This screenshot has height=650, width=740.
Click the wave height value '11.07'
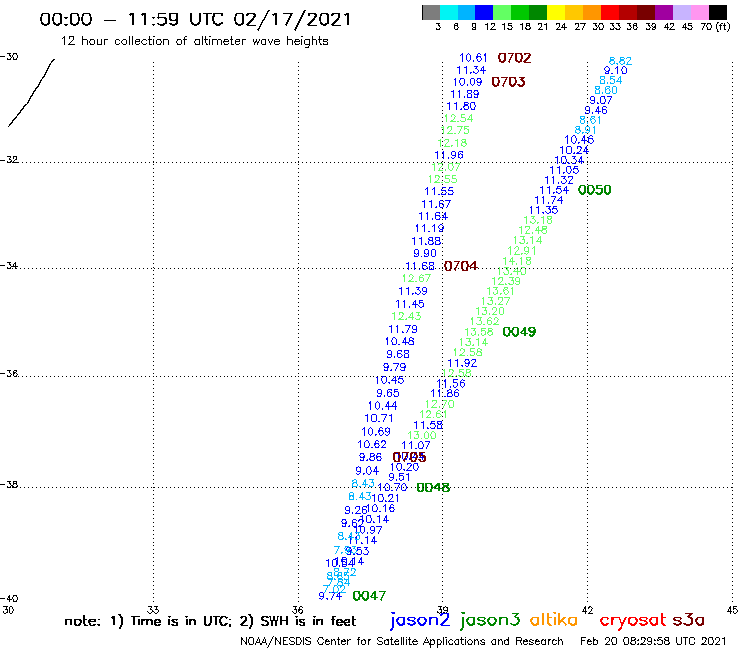[416, 445]
